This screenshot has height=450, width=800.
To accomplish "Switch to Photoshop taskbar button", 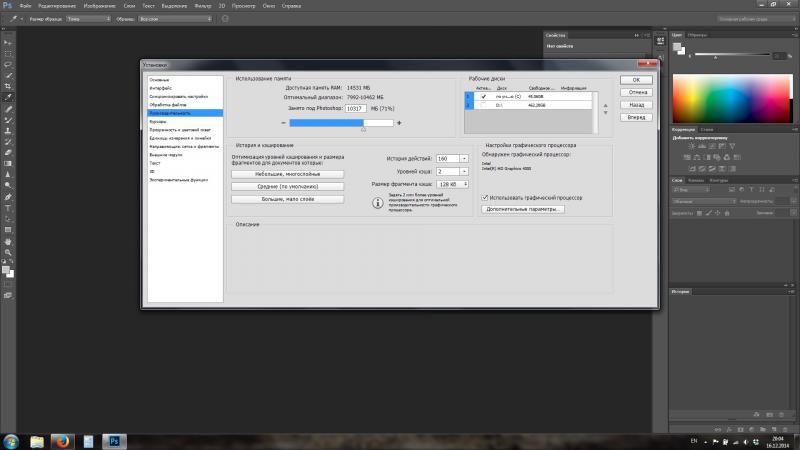I will pyautogui.click(x=114, y=441).
